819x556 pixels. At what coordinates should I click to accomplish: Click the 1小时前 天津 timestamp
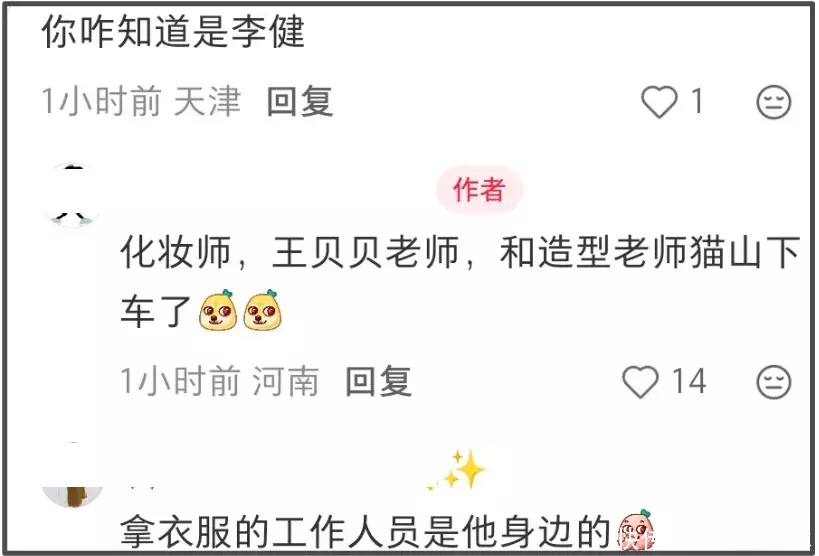(x=141, y=101)
